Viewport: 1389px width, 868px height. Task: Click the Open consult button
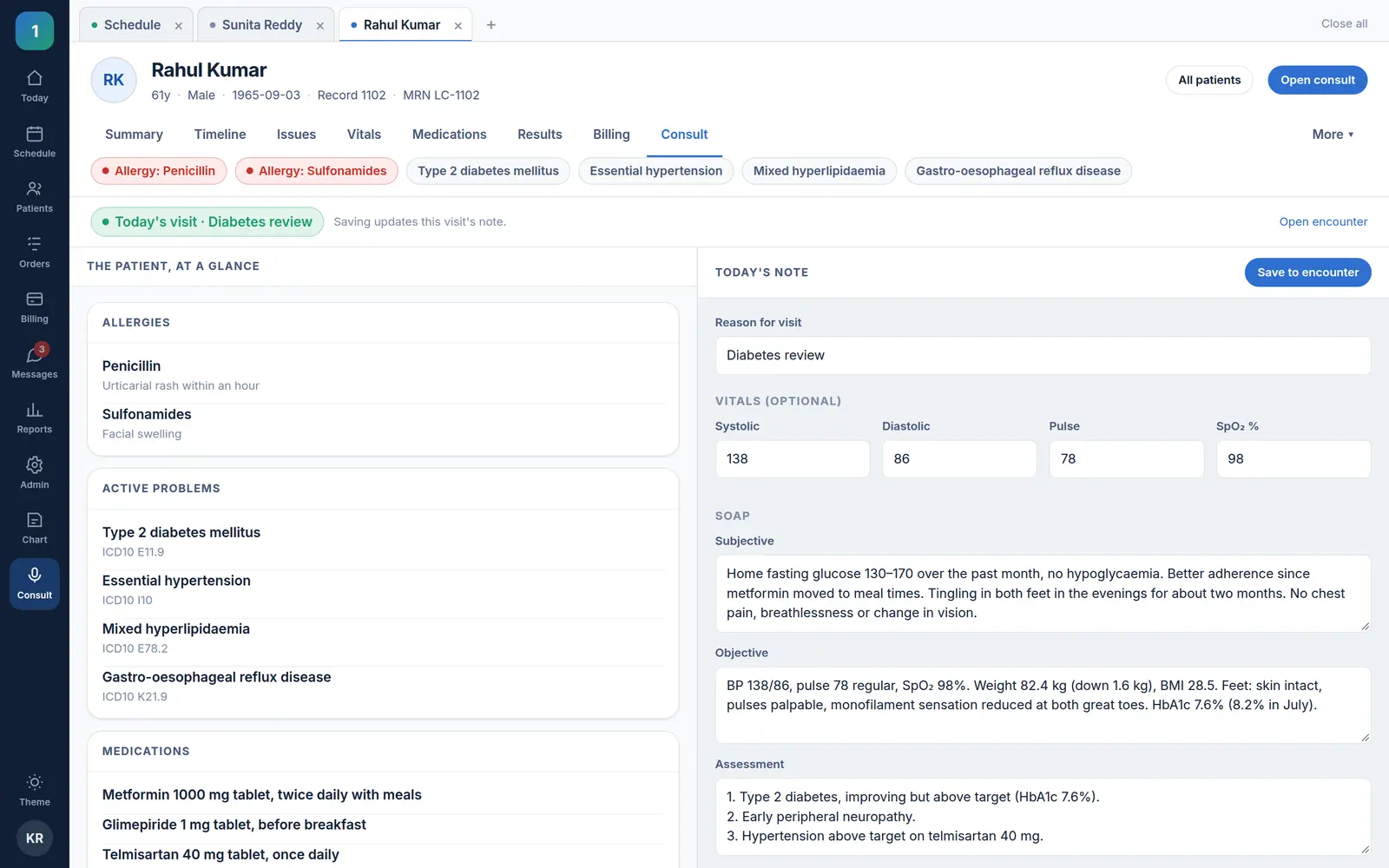tap(1317, 80)
